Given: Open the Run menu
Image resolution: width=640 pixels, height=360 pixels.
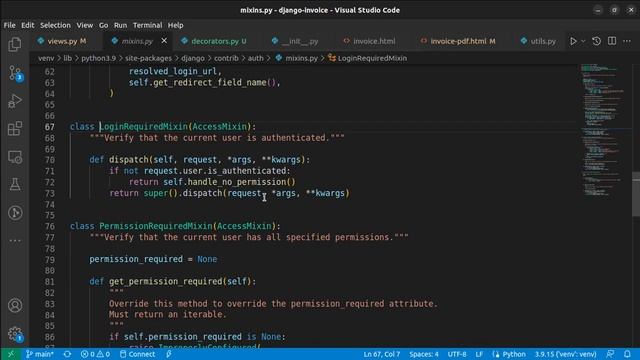Looking at the screenshot, I should click(x=120, y=25).
